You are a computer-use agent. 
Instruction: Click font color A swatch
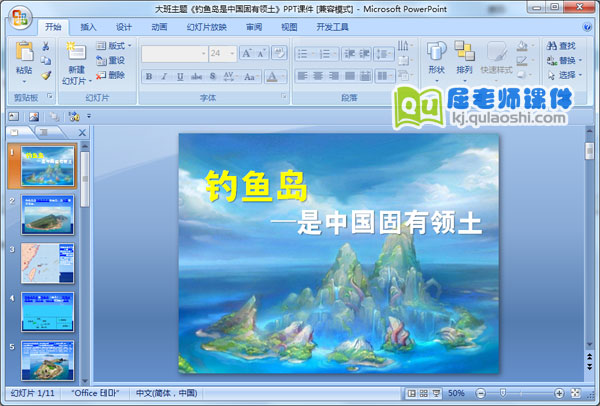click(272, 77)
